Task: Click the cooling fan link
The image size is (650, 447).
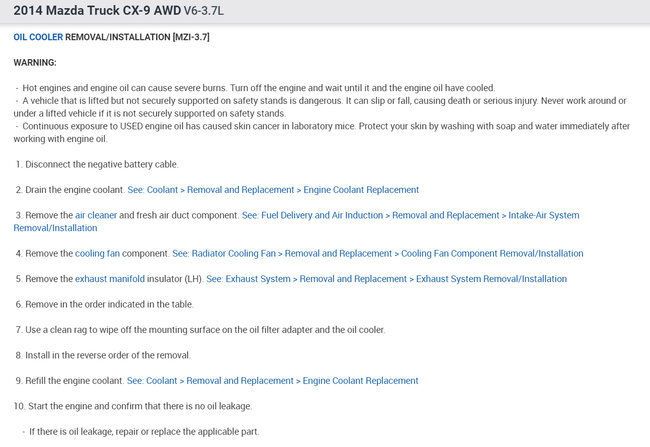Action: [103, 254]
